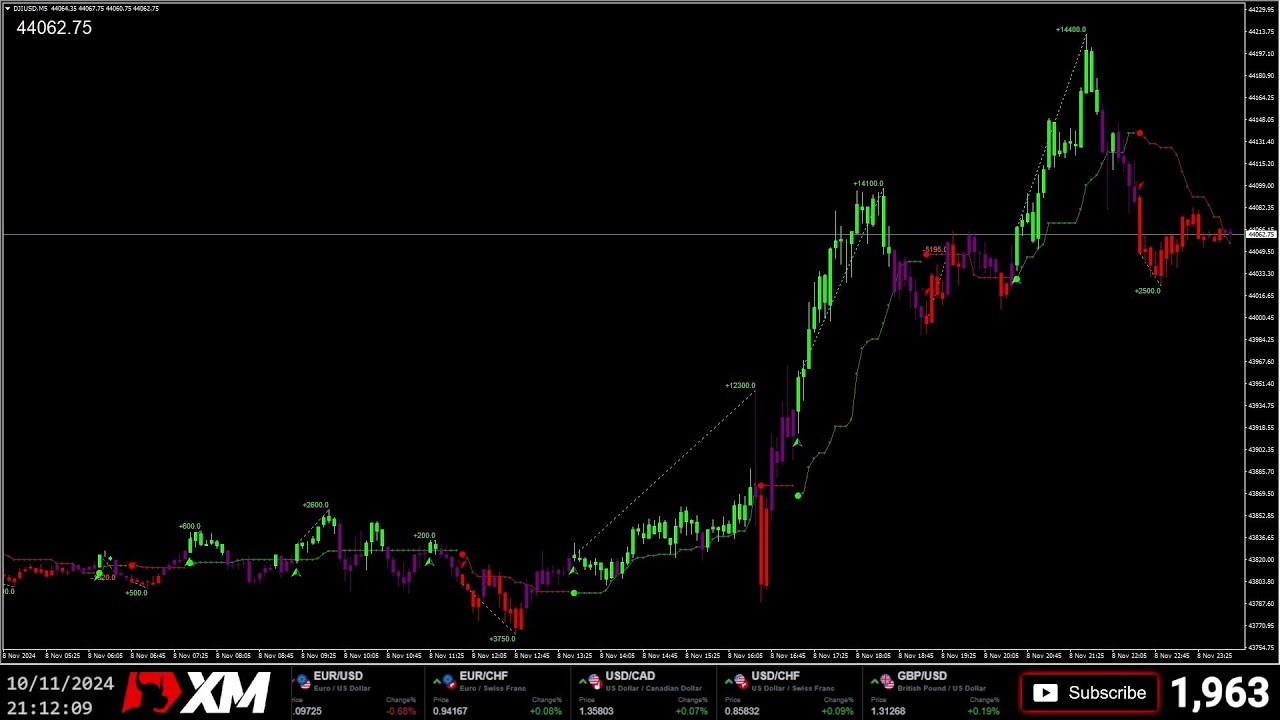
Task: Click the 8 Nov 2024 time axis label
Action: click(x=19, y=656)
